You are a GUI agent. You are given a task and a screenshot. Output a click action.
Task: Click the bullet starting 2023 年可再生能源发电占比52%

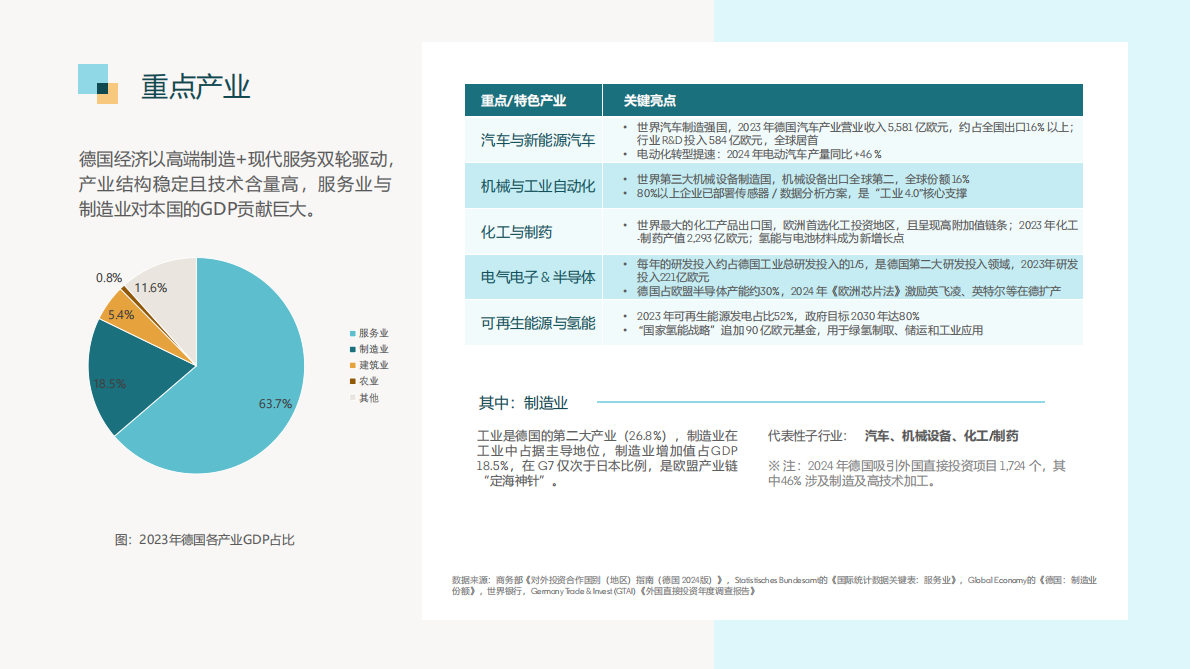coord(778,316)
